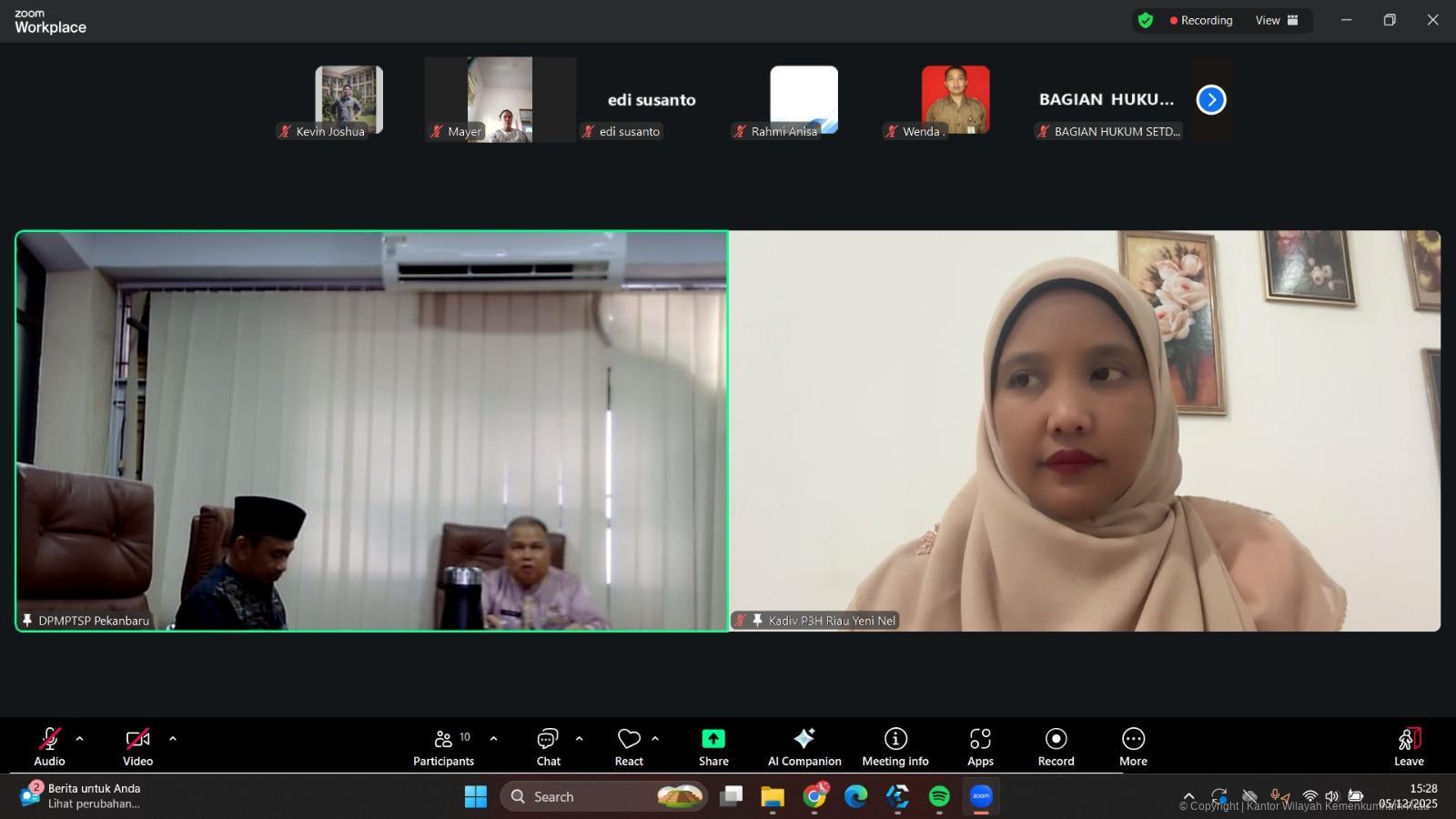Expand the audio options arrow

click(x=79, y=739)
